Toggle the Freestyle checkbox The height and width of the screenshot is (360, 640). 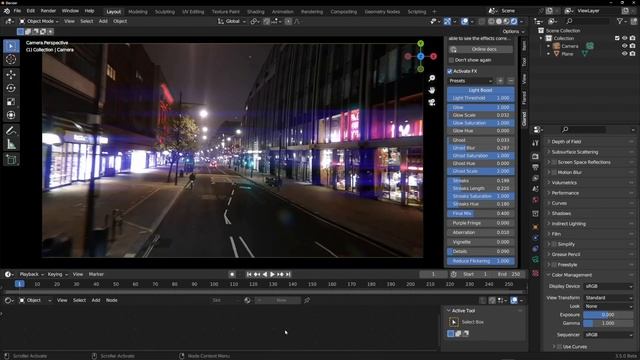pyautogui.click(x=554, y=265)
